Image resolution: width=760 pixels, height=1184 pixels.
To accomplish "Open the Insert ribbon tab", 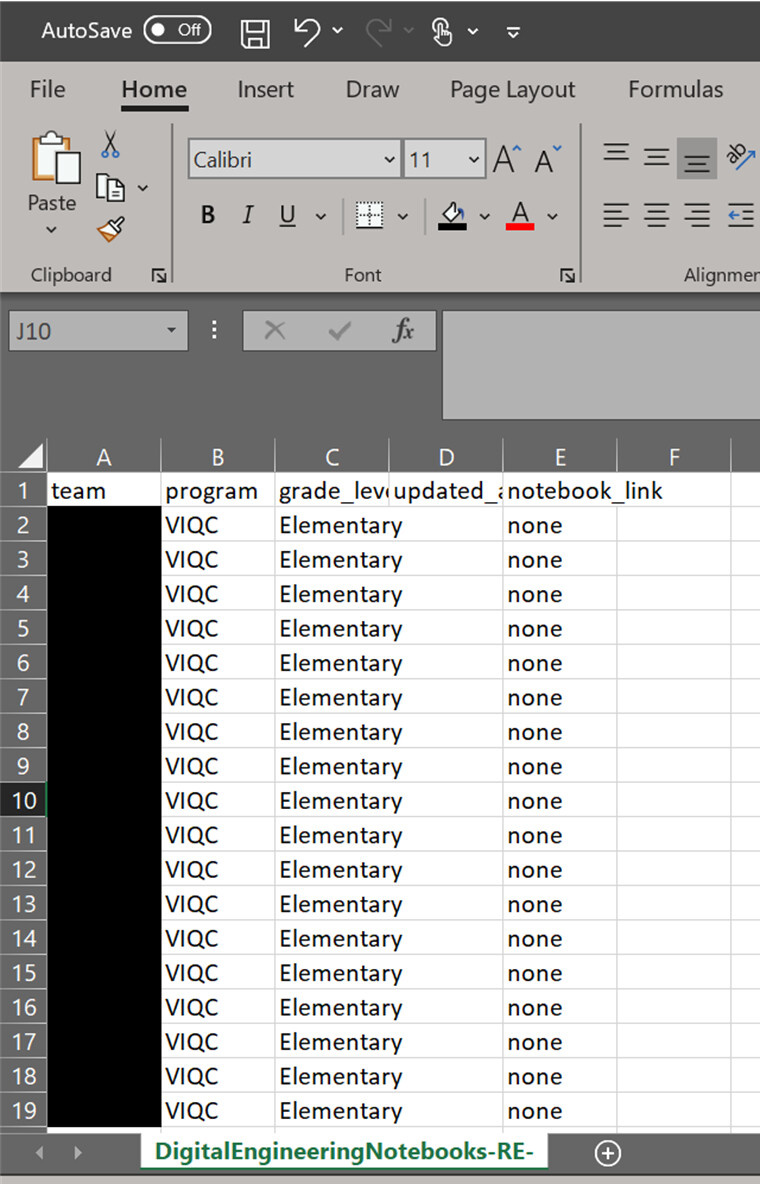I will click(x=265, y=89).
